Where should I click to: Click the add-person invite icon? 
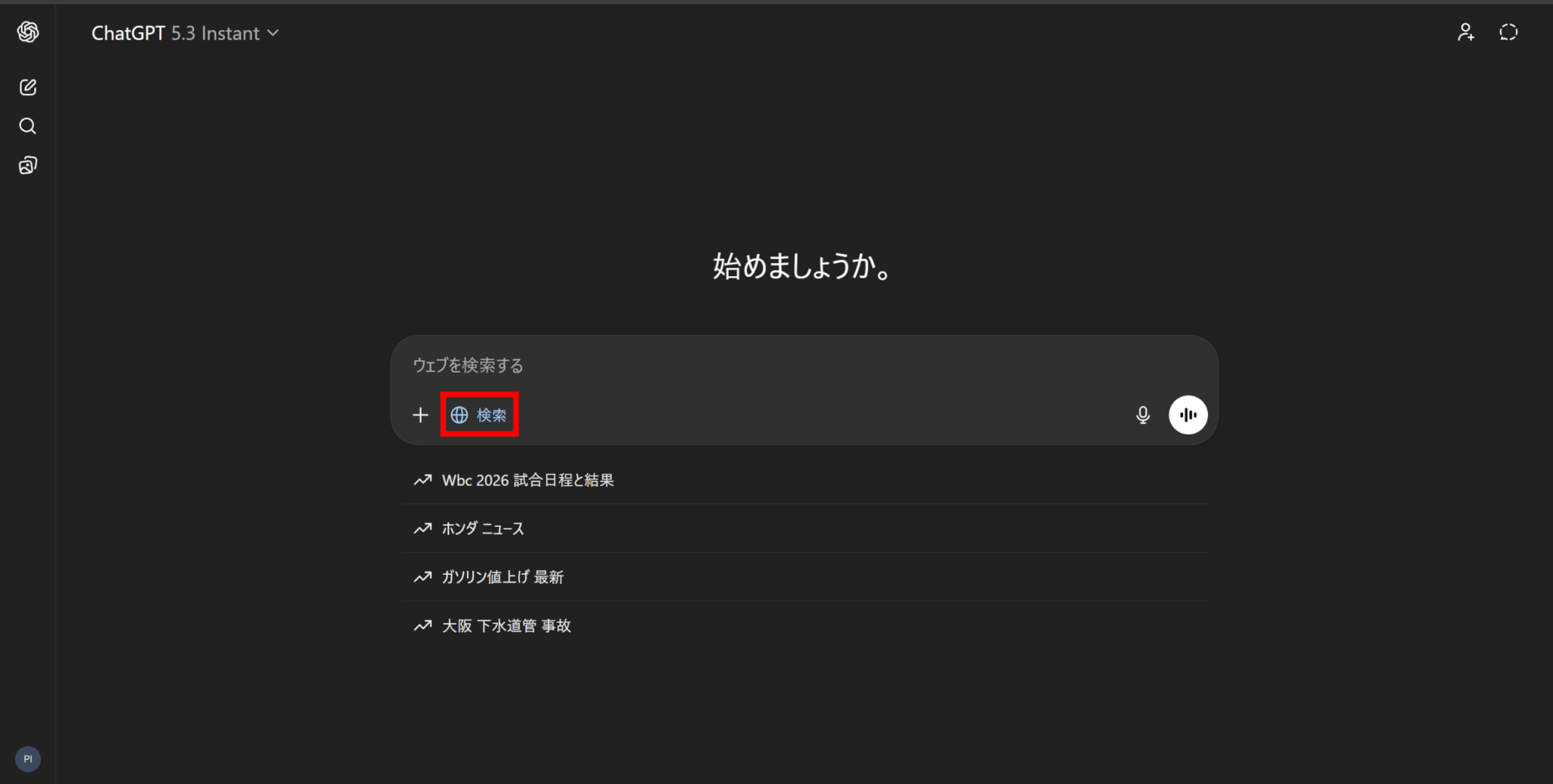coord(1466,33)
